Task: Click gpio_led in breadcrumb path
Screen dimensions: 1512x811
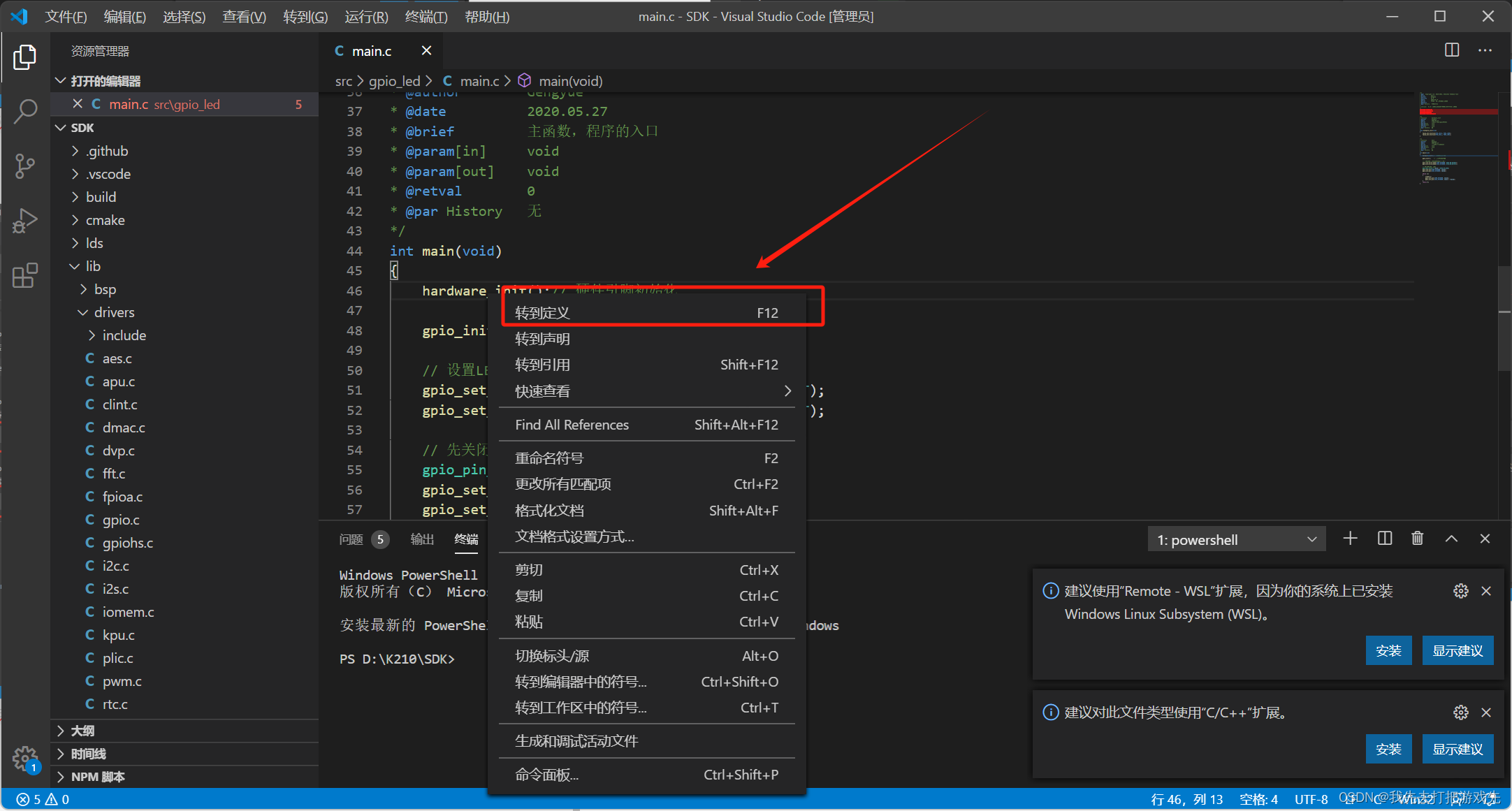Action: coord(394,81)
